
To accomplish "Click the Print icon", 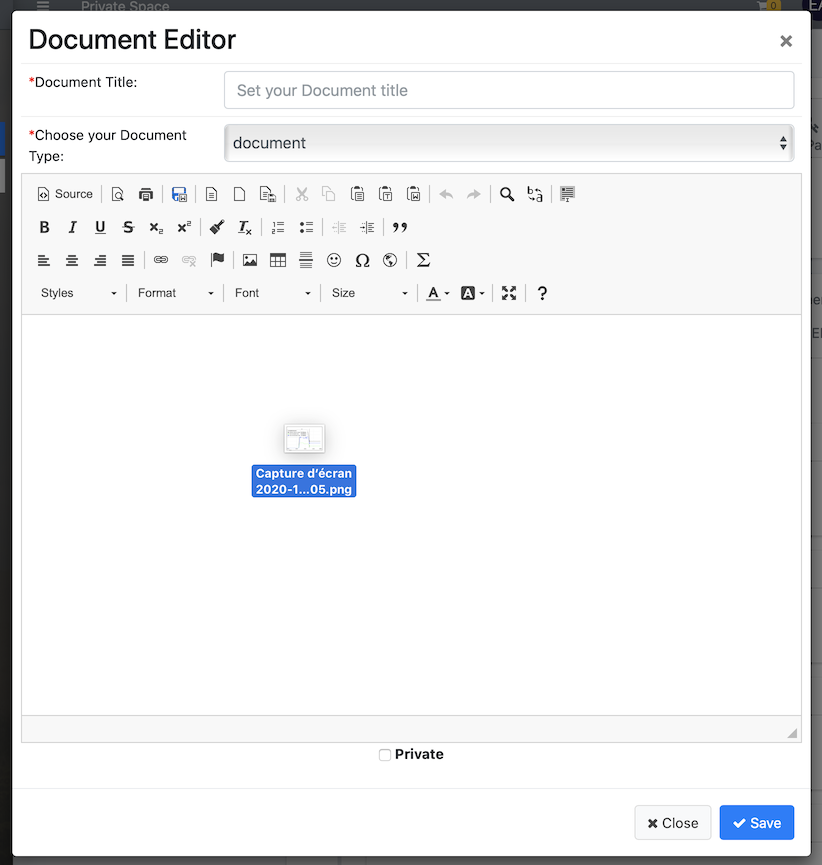I will coord(146,194).
